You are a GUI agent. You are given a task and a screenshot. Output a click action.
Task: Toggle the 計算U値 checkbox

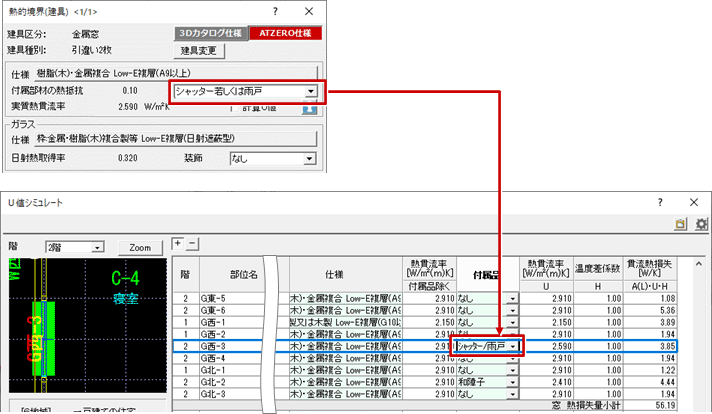tap(234, 108)
